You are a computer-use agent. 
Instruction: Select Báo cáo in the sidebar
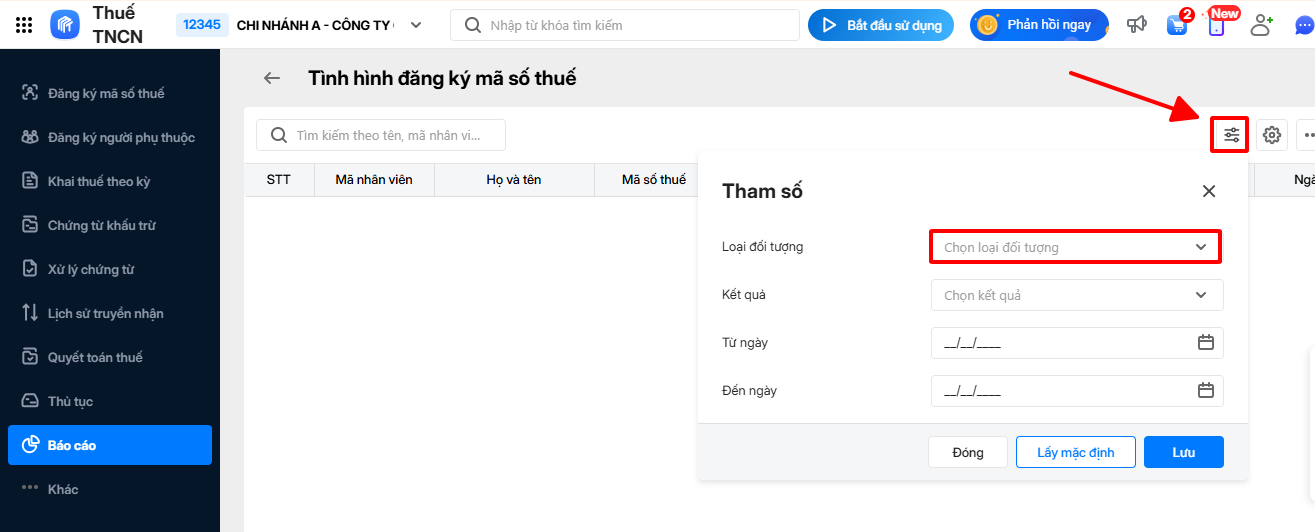point(110,445)
